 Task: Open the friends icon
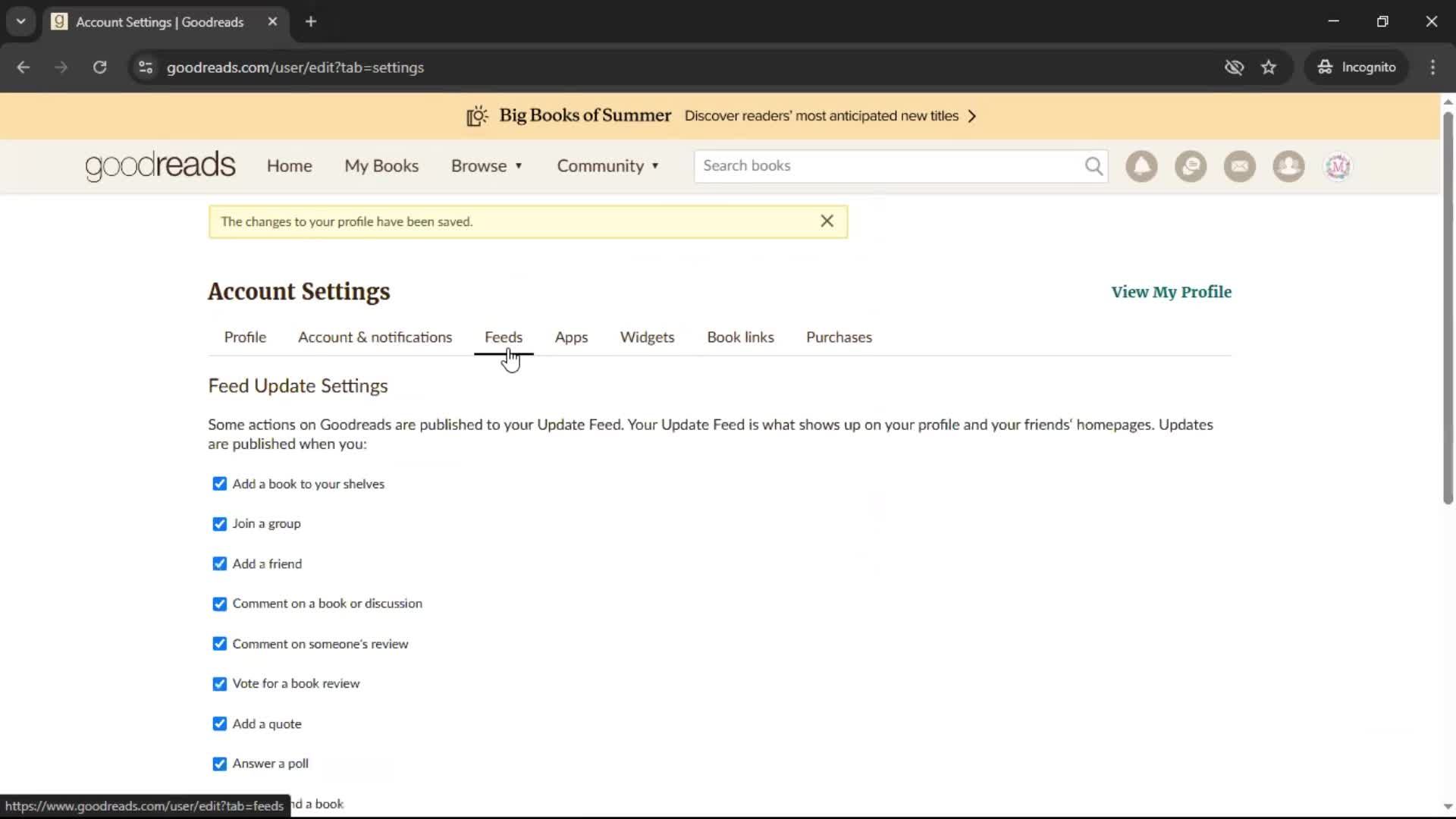[x=1288, y=166]
